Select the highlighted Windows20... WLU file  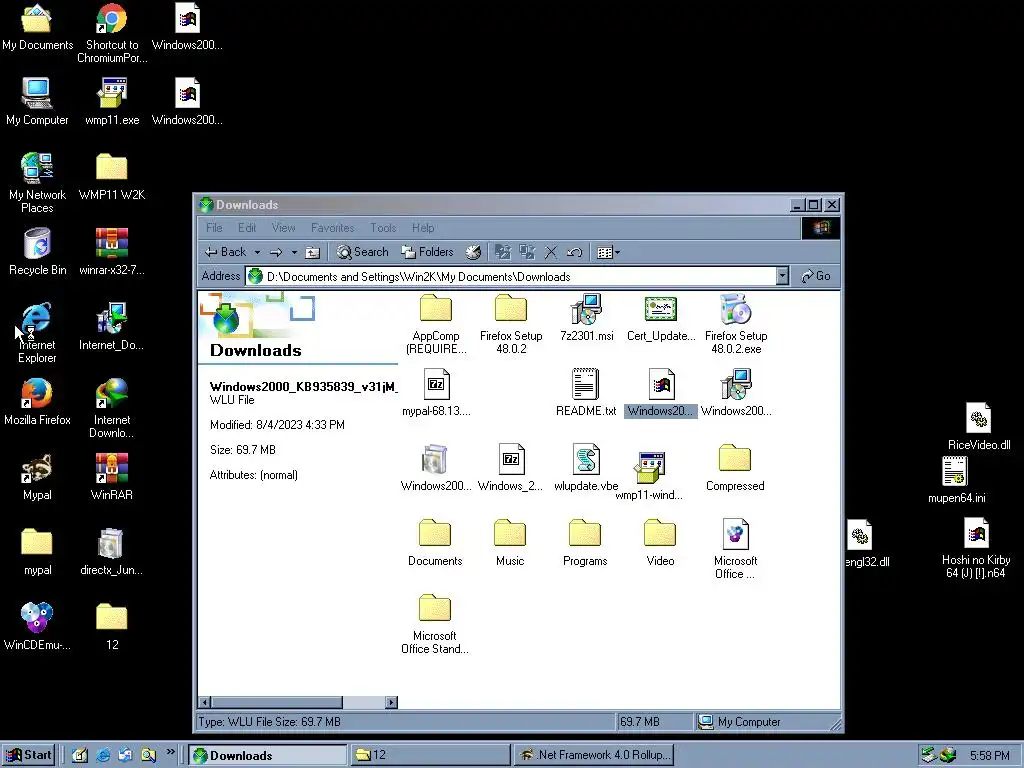pos(661,392)
